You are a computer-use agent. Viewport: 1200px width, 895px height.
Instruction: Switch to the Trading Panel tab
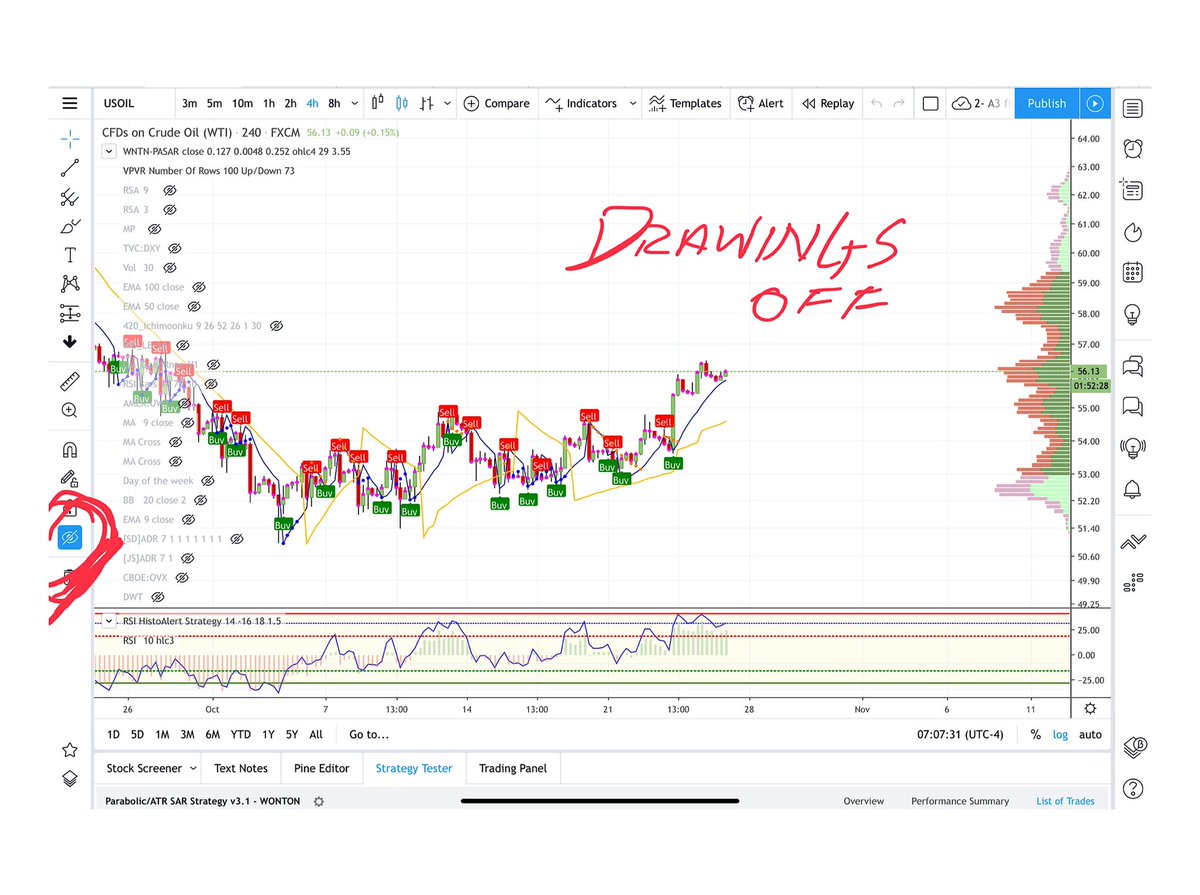pos(513,768)
